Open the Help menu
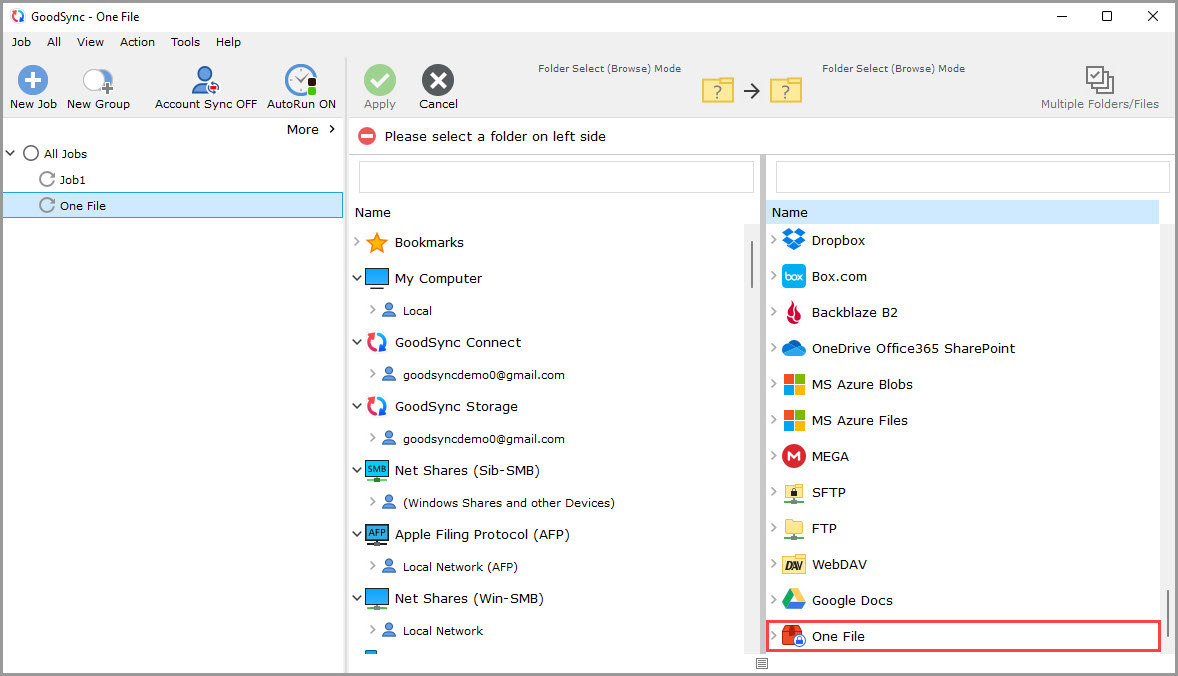 (228, 42)
